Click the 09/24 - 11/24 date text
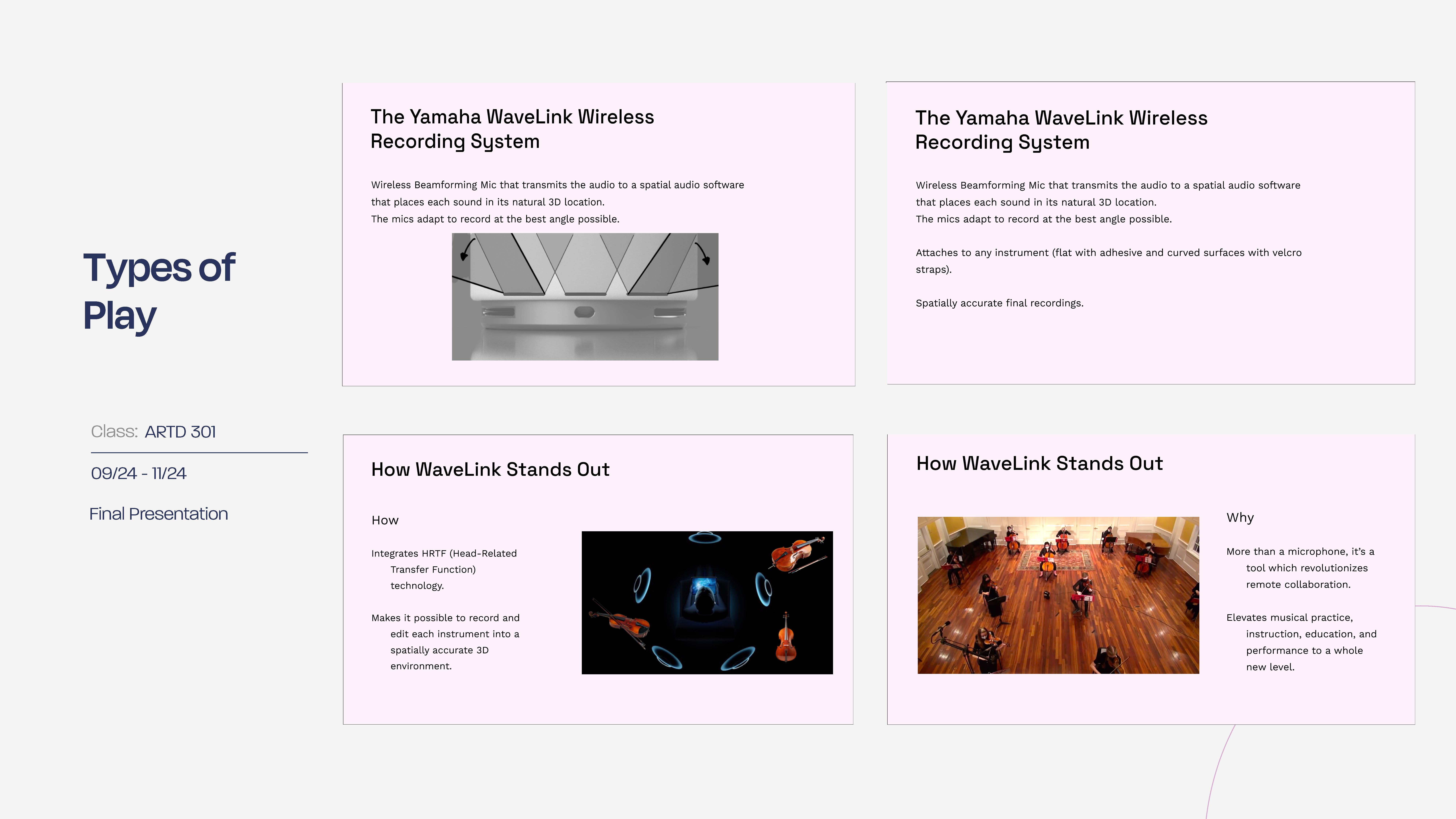This screenshot has width=1456, height=819. click(x=139, y=473)
